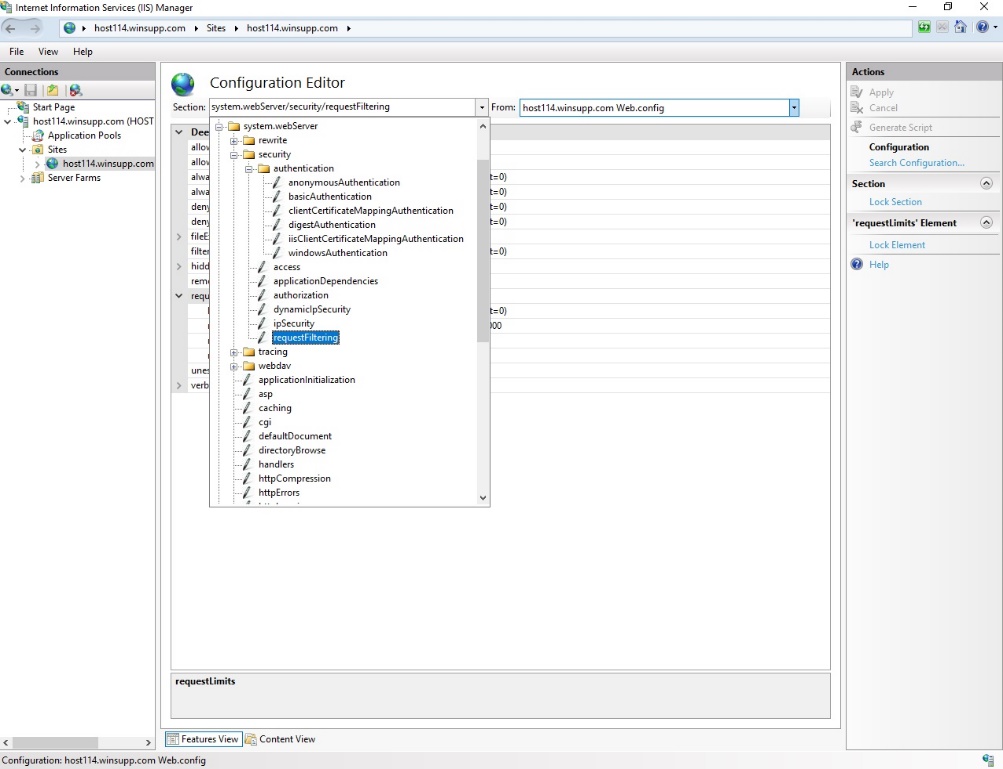
Task: Click the Sites folder icon in tree
Action: [x=38, y=149]
